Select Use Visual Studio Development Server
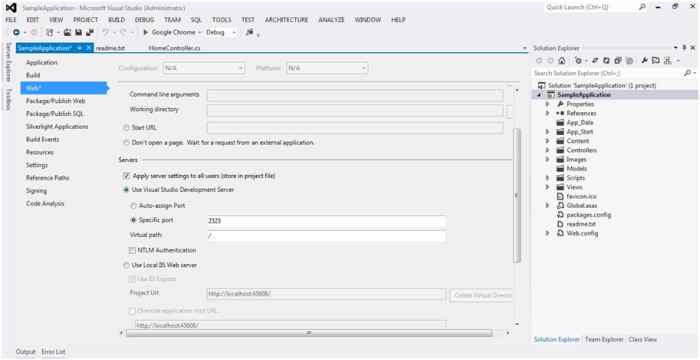This screenshot has width=700, height=360. [x=126, y=190]
